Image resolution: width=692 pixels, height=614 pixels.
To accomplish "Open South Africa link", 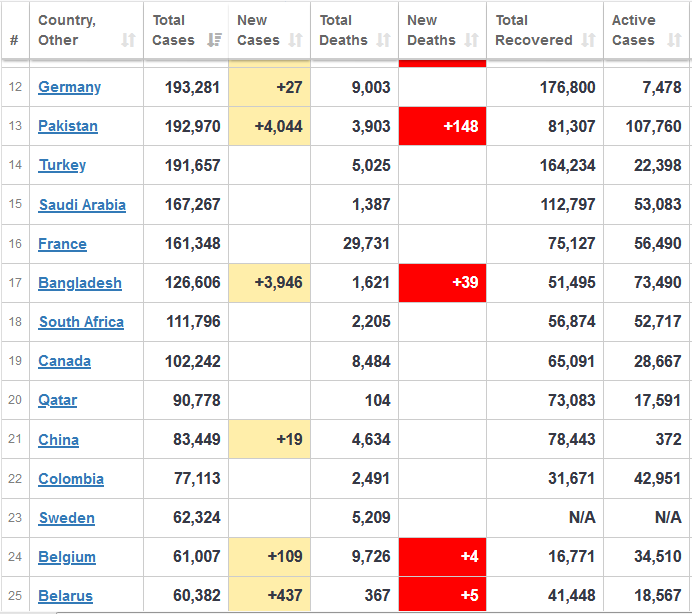I will pyautogui.click(x=82, y=322).
